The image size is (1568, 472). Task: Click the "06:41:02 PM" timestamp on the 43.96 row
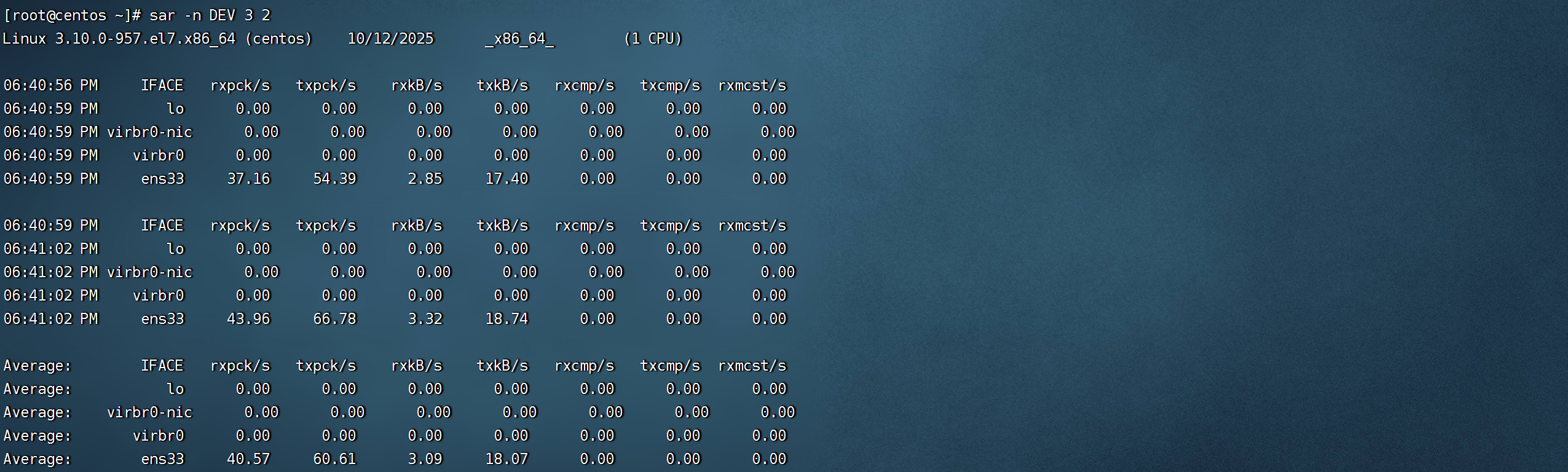[x=51, y=319]
